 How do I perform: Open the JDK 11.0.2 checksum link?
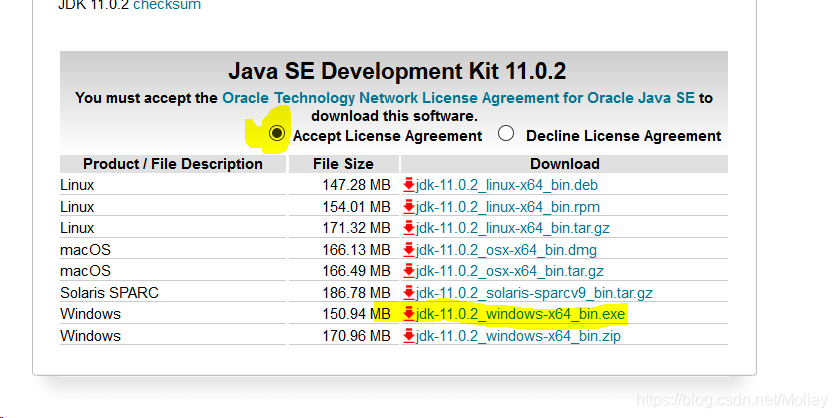point(167,5)
